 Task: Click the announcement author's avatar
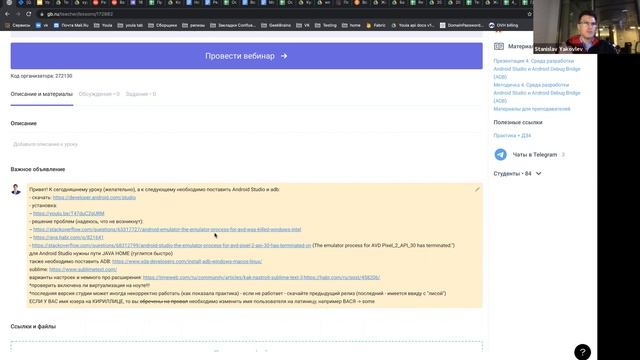point(16,189)
